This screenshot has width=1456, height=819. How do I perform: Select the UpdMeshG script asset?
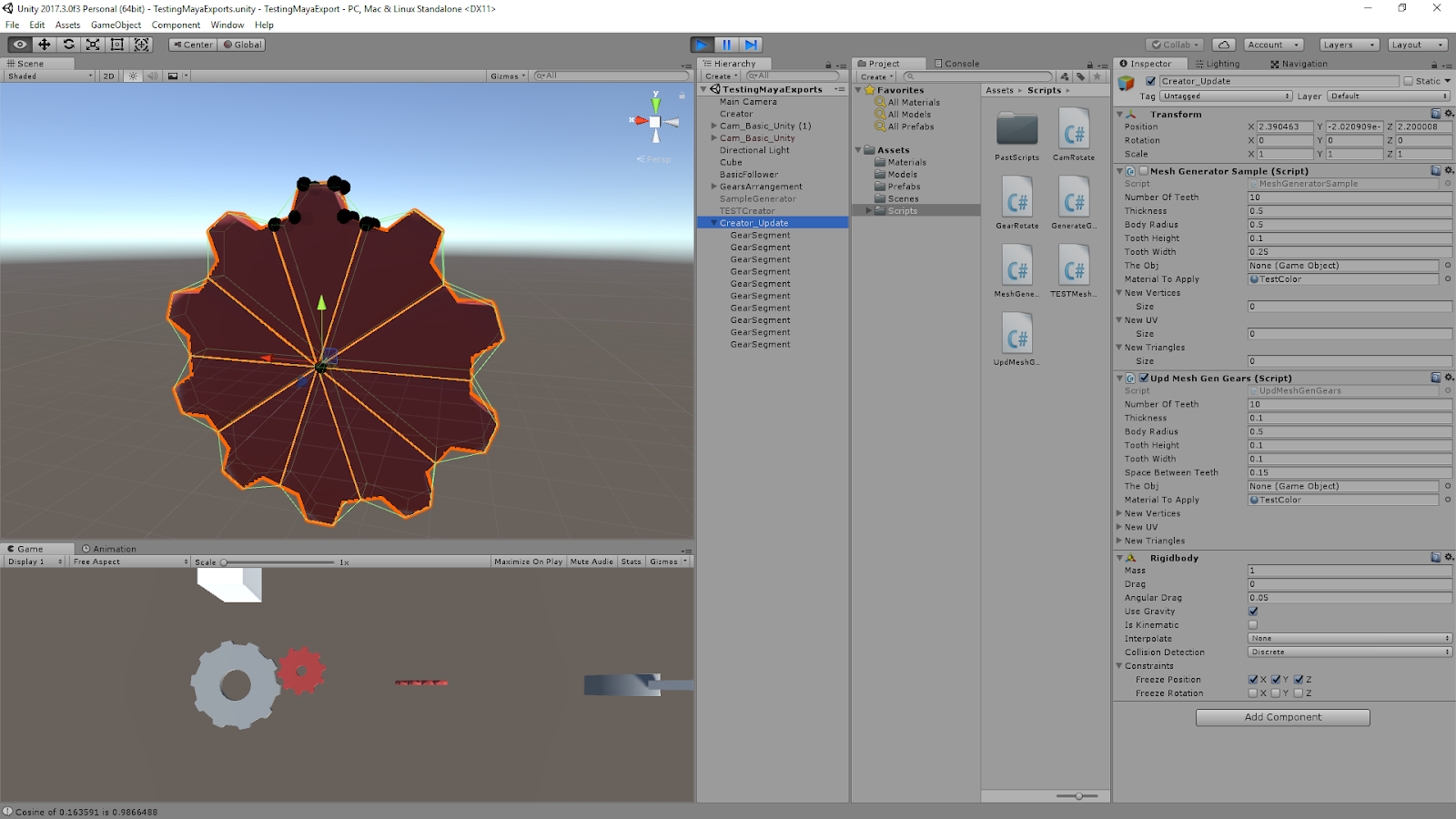(1016, 339)
